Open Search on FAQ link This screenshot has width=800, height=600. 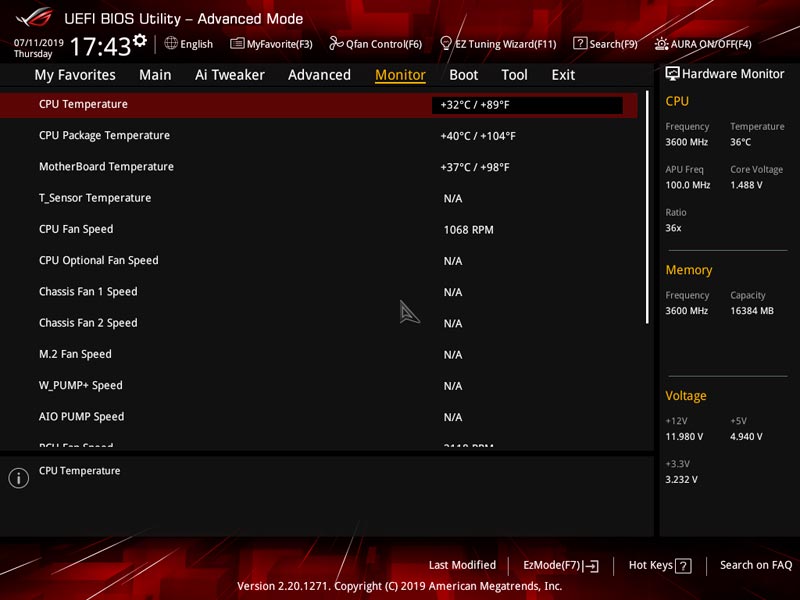pos(756,565)
